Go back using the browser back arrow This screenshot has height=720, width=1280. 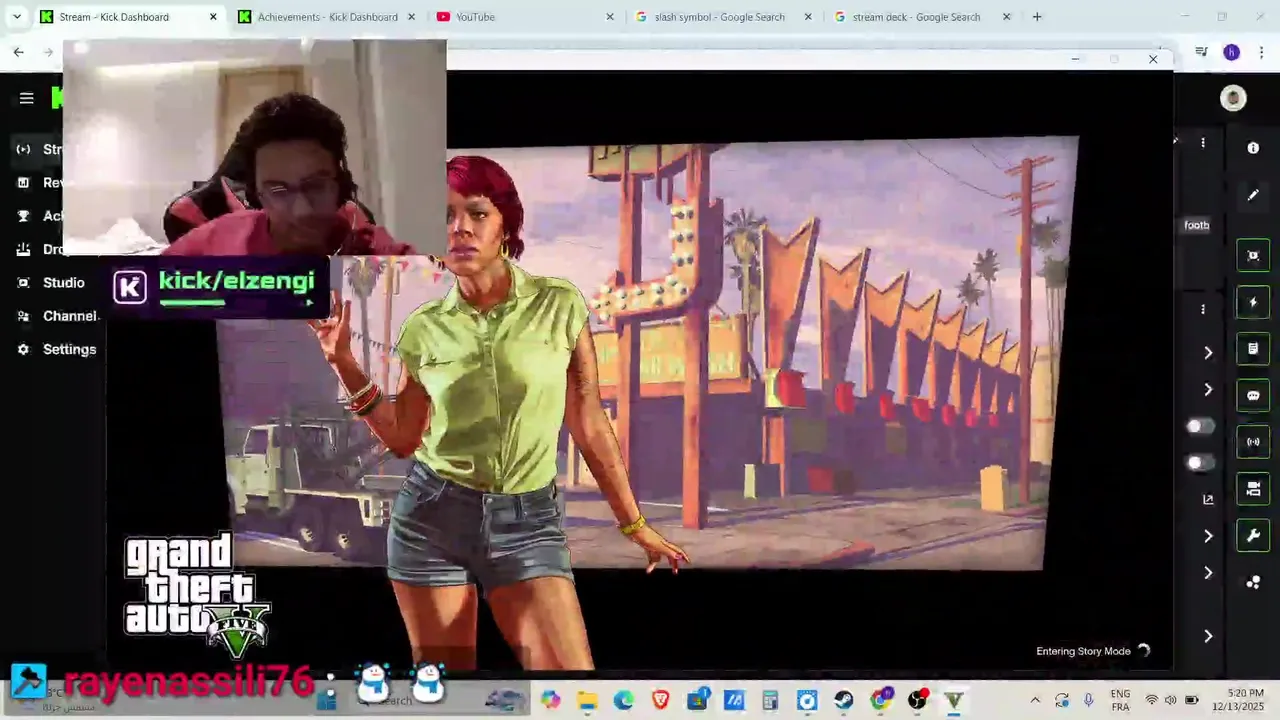[19, 52]
